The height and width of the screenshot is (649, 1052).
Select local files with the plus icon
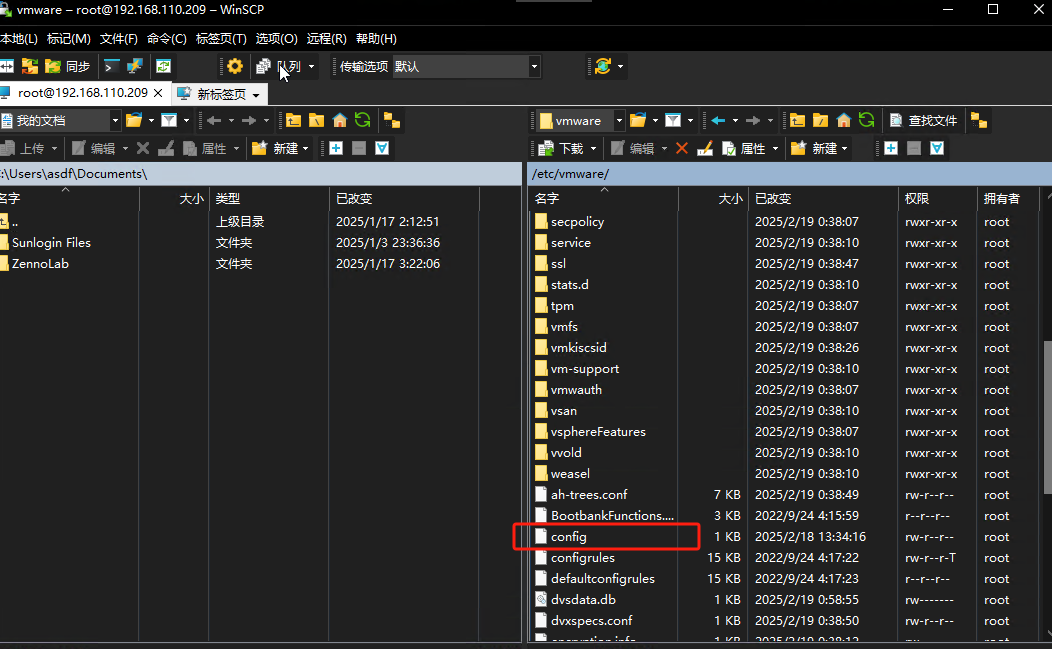(x=336, y=148)
